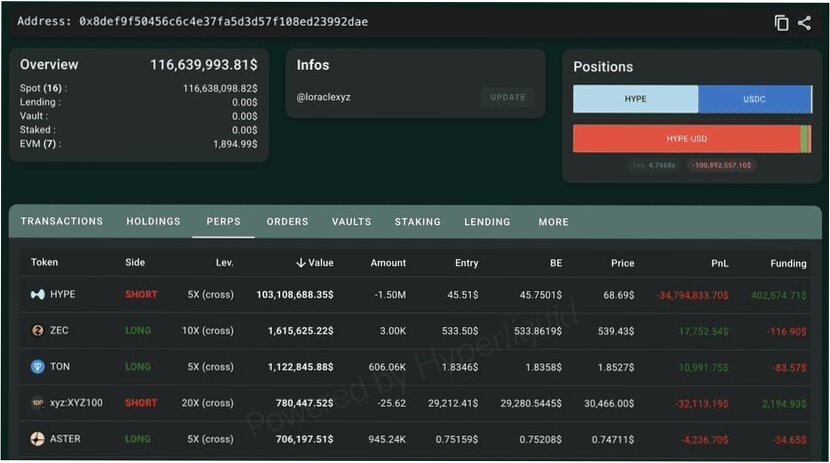Viewport: 830px width, 463px height.
Task: Click the ZEC token logo icon
Action: 38,331
